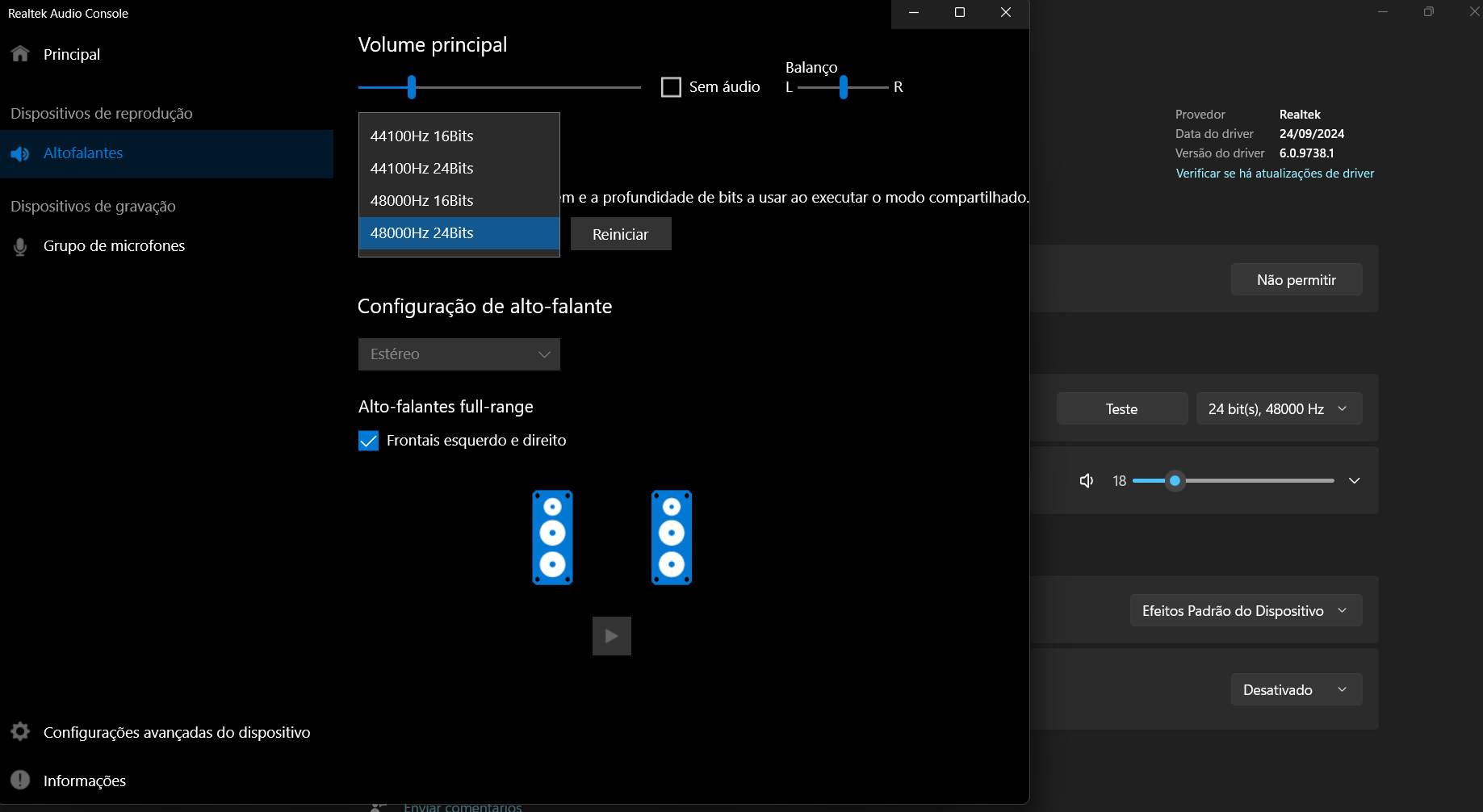Click the Dispositivos de reprodução heading
This screenshot has width=1483, height=812.
pos(102,113)
